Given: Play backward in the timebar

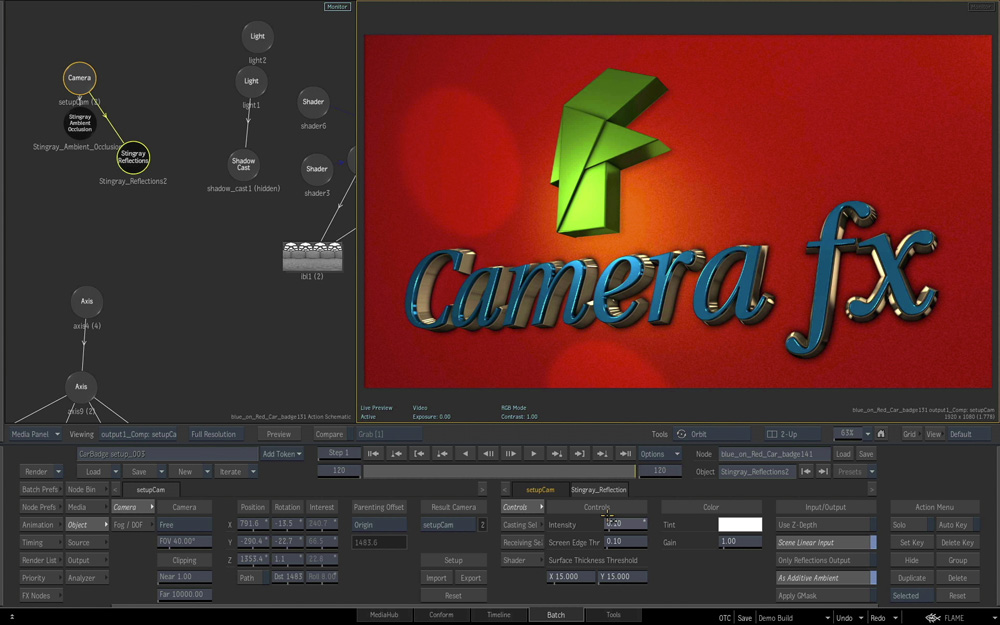Looking at the screenshot, I should 465,453.
